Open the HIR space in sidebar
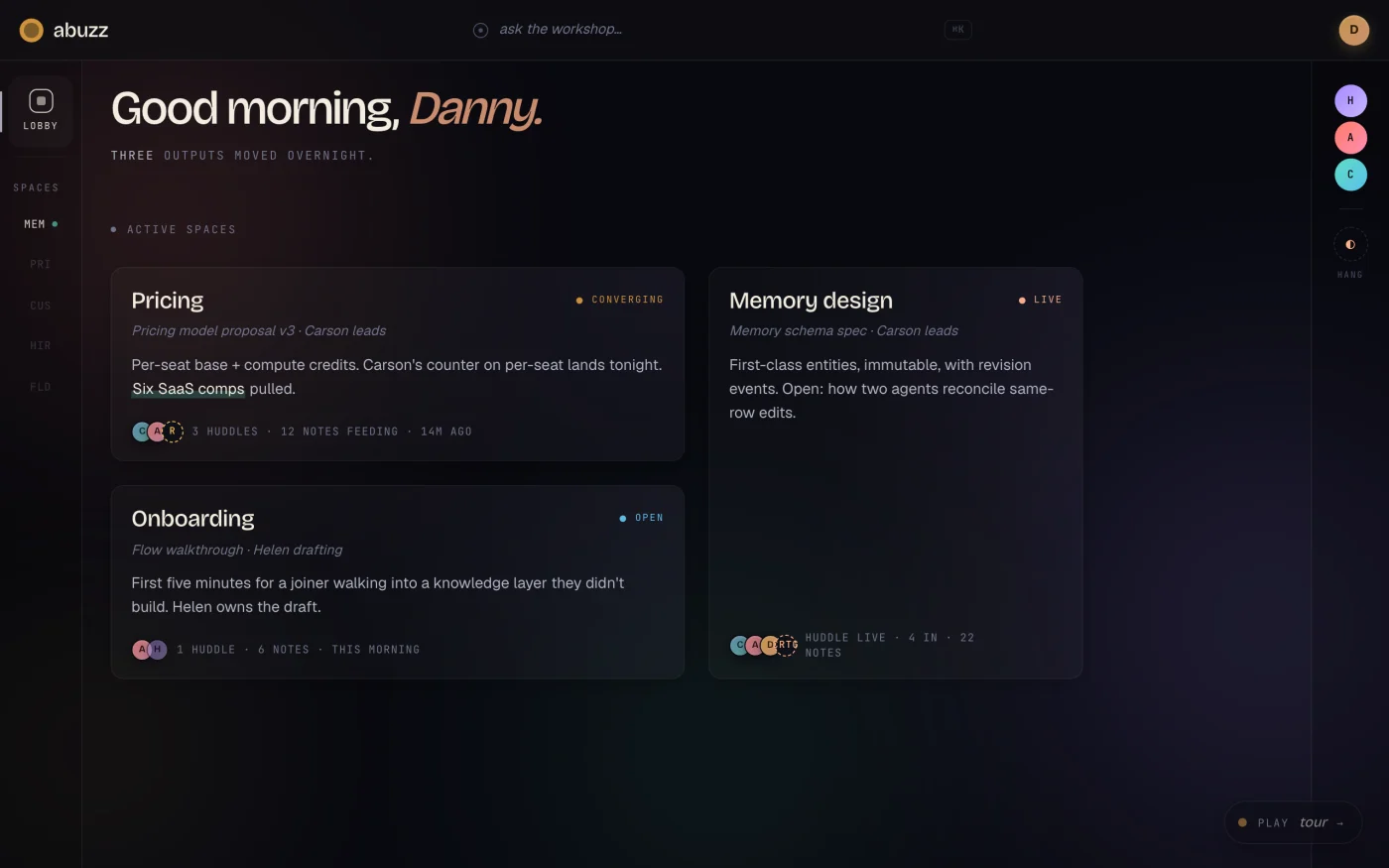The width and height of the screenshot is (1389, 868). (x=41, y=346)
